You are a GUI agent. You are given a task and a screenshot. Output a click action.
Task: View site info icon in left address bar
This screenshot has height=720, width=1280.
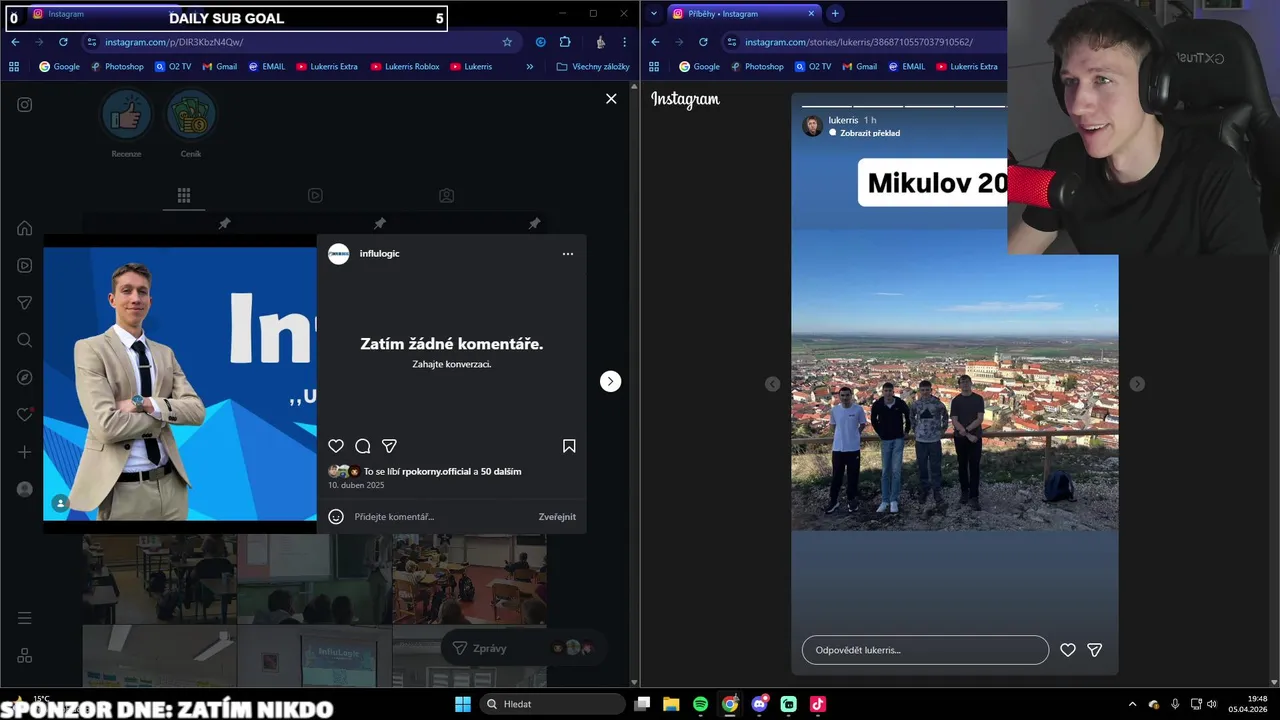[91, 42]
